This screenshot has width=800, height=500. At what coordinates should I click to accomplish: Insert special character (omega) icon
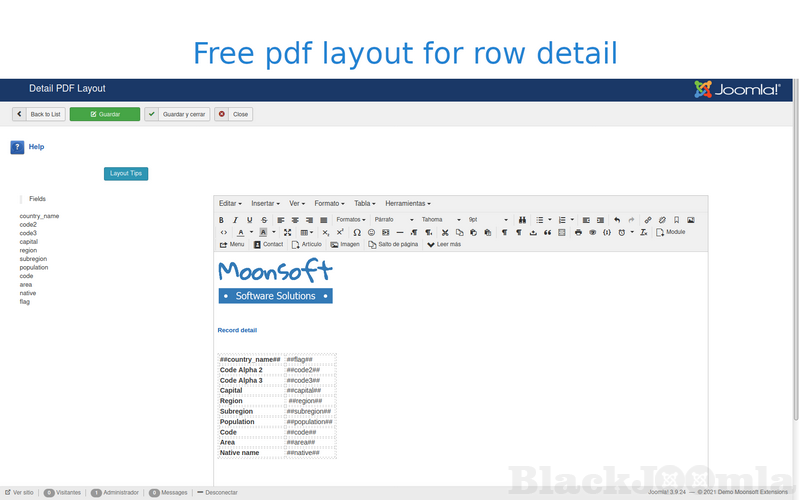point(357,232)
